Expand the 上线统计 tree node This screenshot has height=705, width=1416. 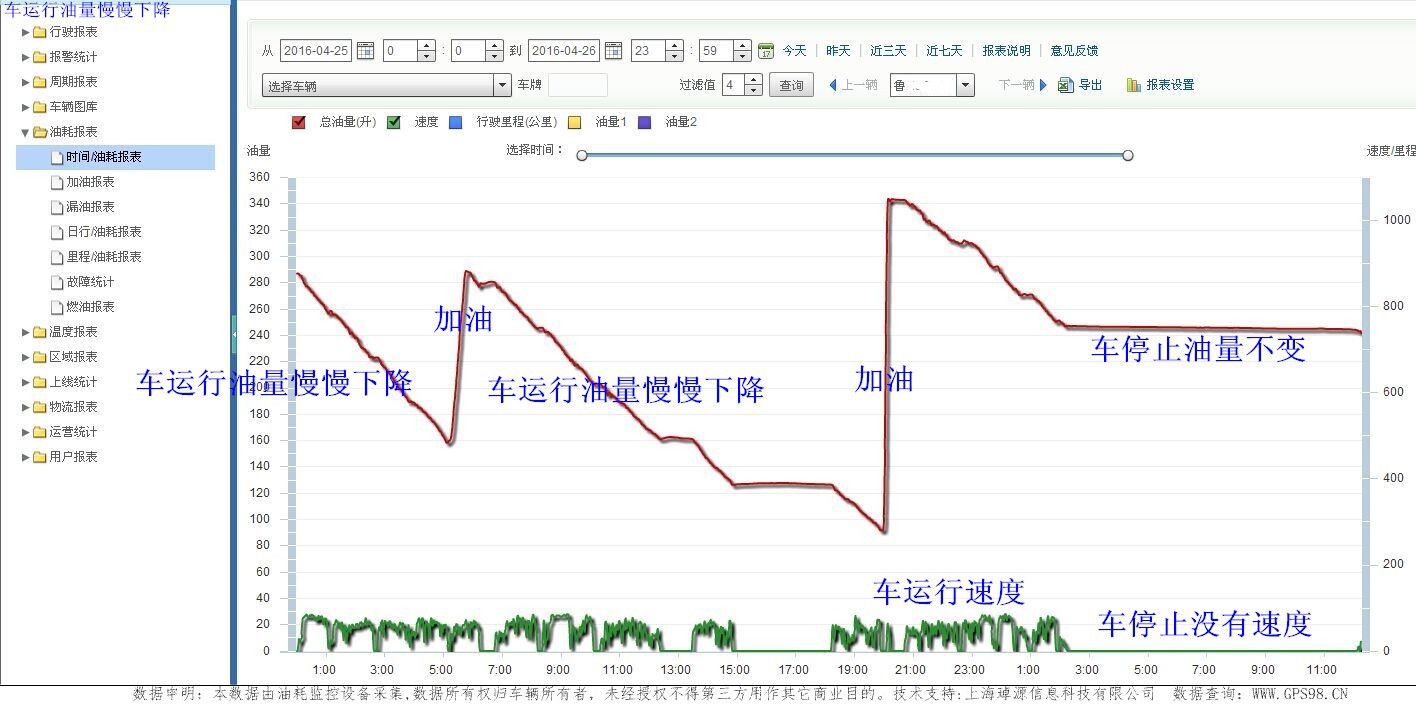(26, 382)
